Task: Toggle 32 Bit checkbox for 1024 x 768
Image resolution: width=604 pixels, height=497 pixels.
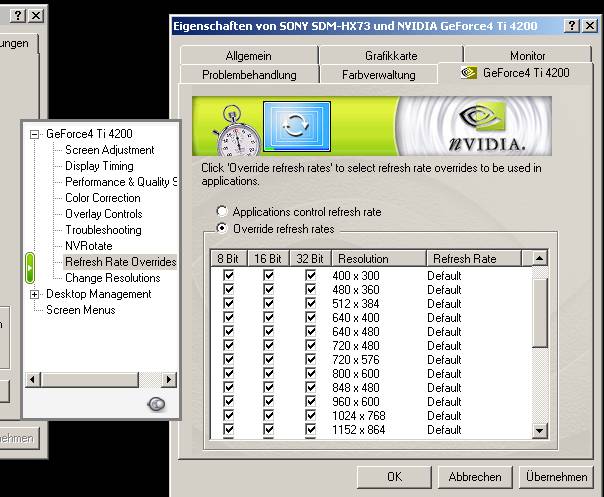Action: [x=310, y=415]
